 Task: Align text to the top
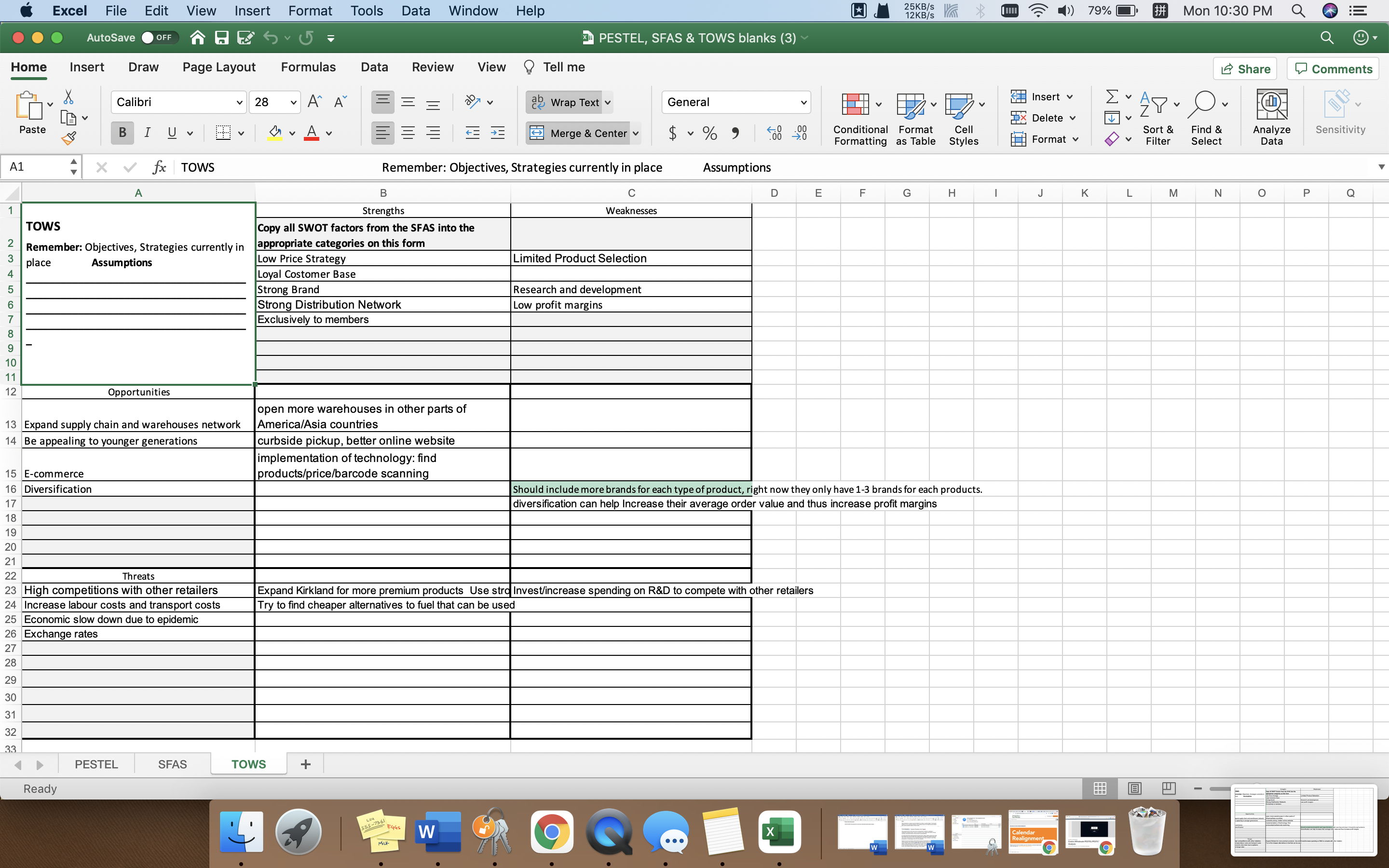pyautogui.click(x=382, y=102)
